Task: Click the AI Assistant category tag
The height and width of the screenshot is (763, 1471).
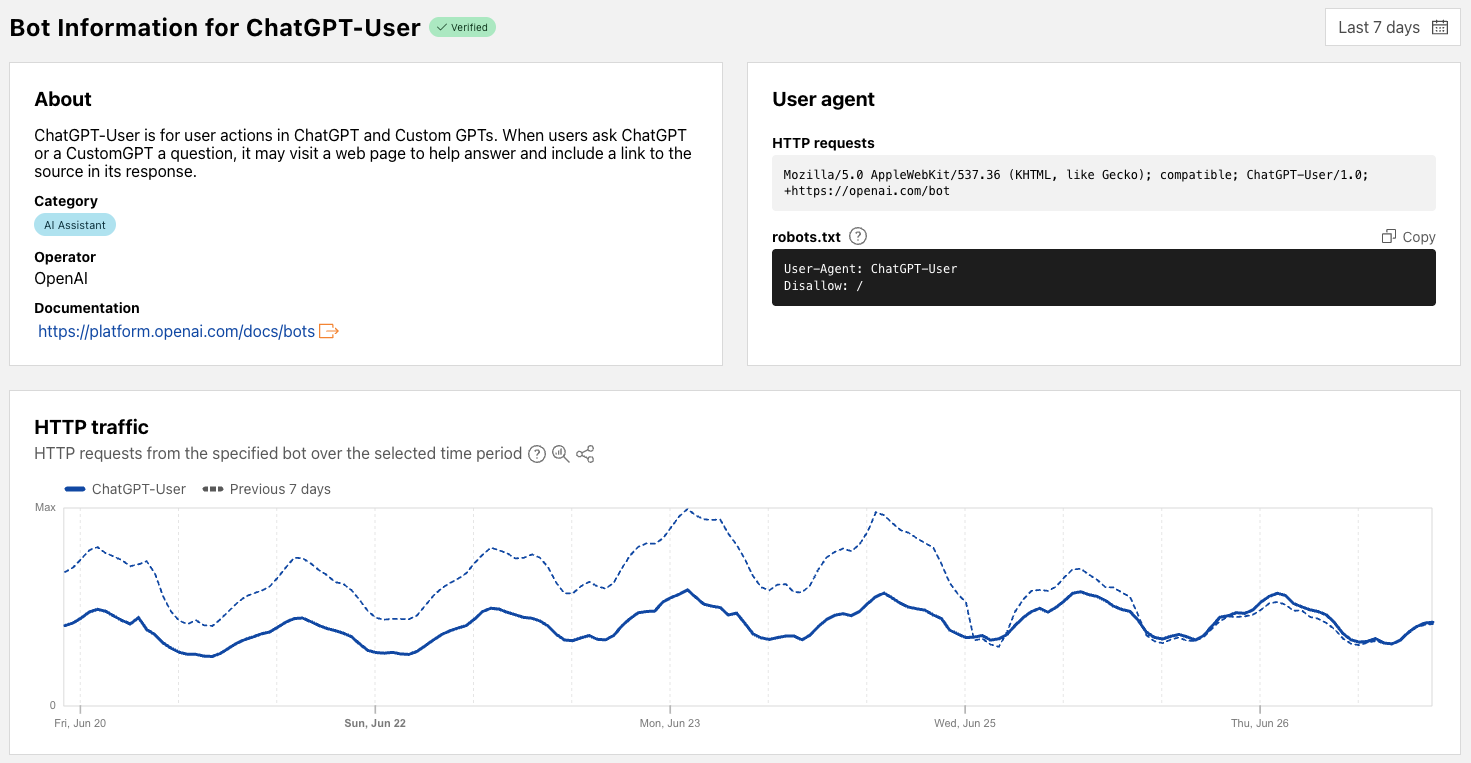Action: click(x=75, y=225)
